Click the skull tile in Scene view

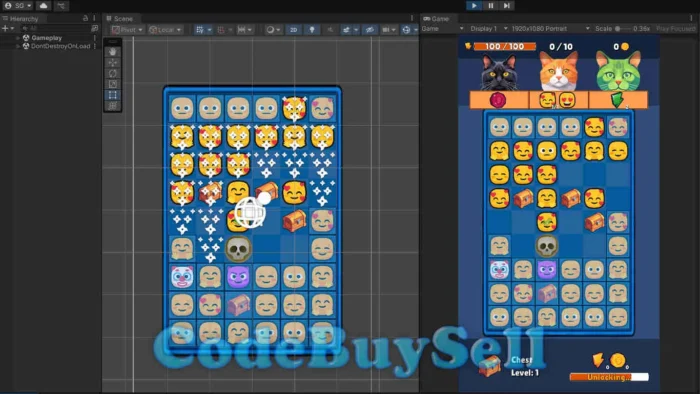point(238,249)
